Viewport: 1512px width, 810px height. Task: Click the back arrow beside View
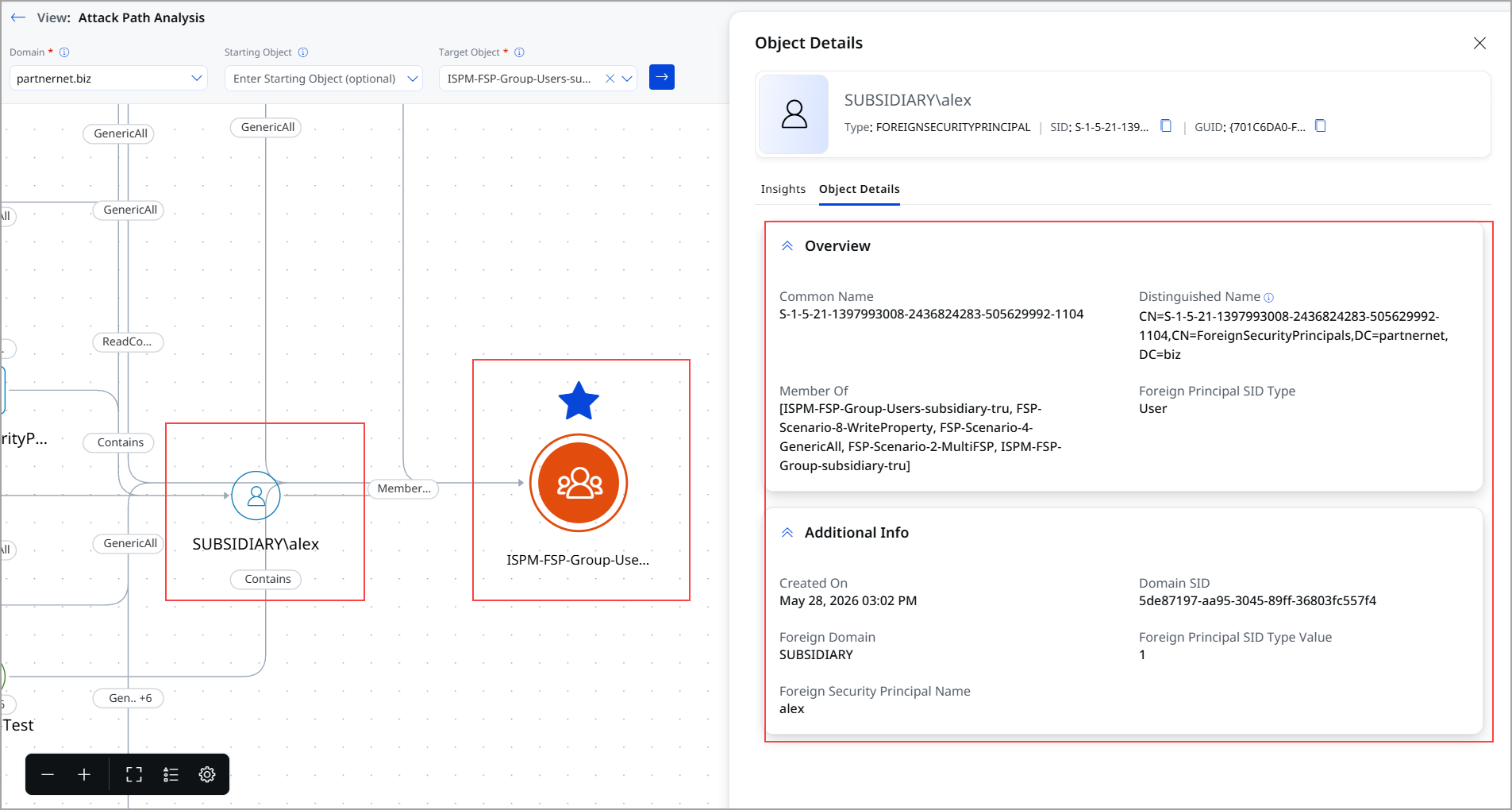point(18,17)
